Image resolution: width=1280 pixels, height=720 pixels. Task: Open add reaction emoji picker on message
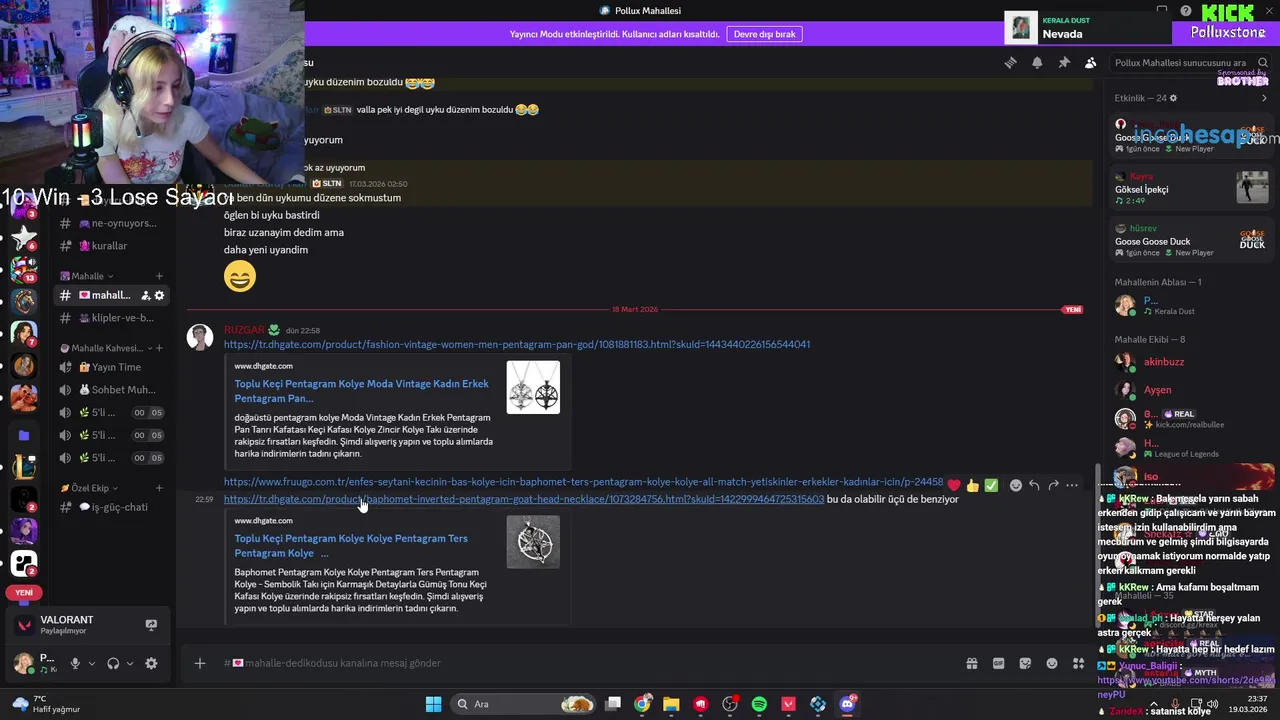1015,485
